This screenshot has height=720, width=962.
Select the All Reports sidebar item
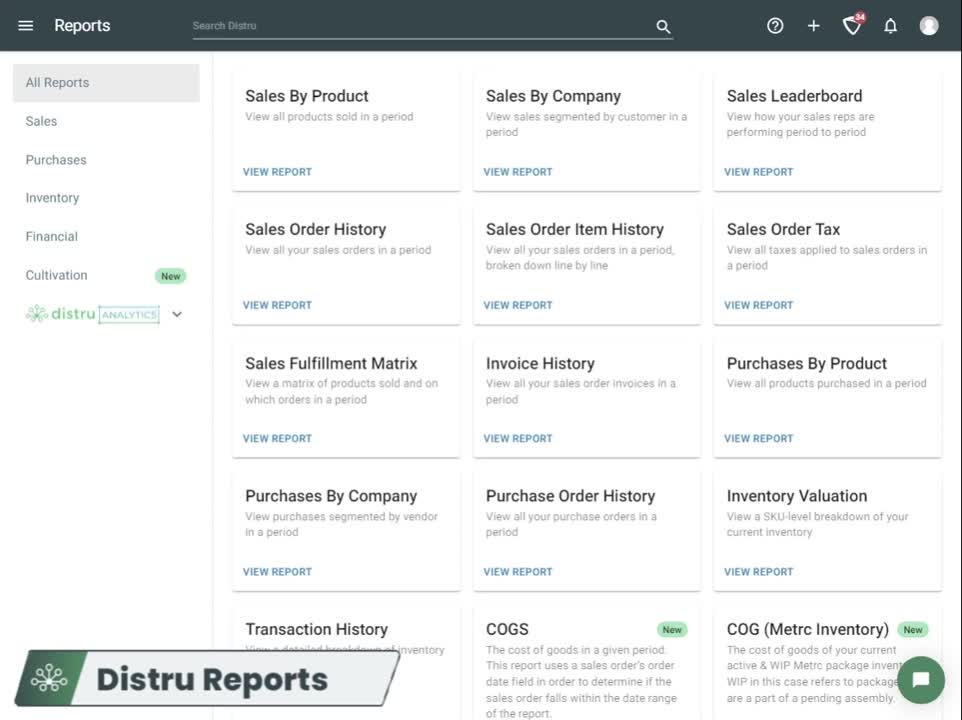coord(57,82)
